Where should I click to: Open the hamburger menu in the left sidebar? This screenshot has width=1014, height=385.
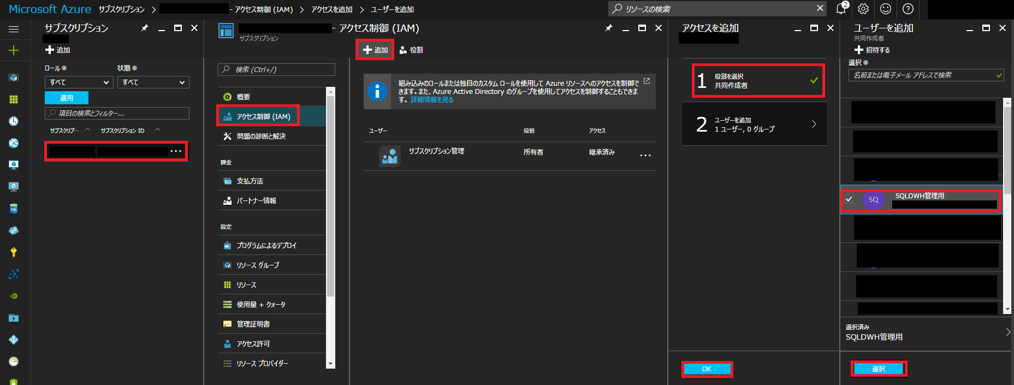[x=14, y=29]
